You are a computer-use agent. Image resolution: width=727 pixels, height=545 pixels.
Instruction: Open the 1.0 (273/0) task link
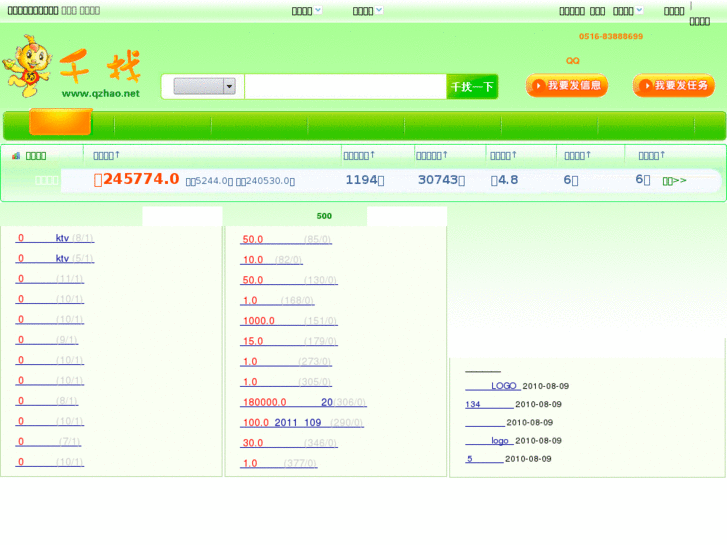pyautogui.click(x=286, y=362)
